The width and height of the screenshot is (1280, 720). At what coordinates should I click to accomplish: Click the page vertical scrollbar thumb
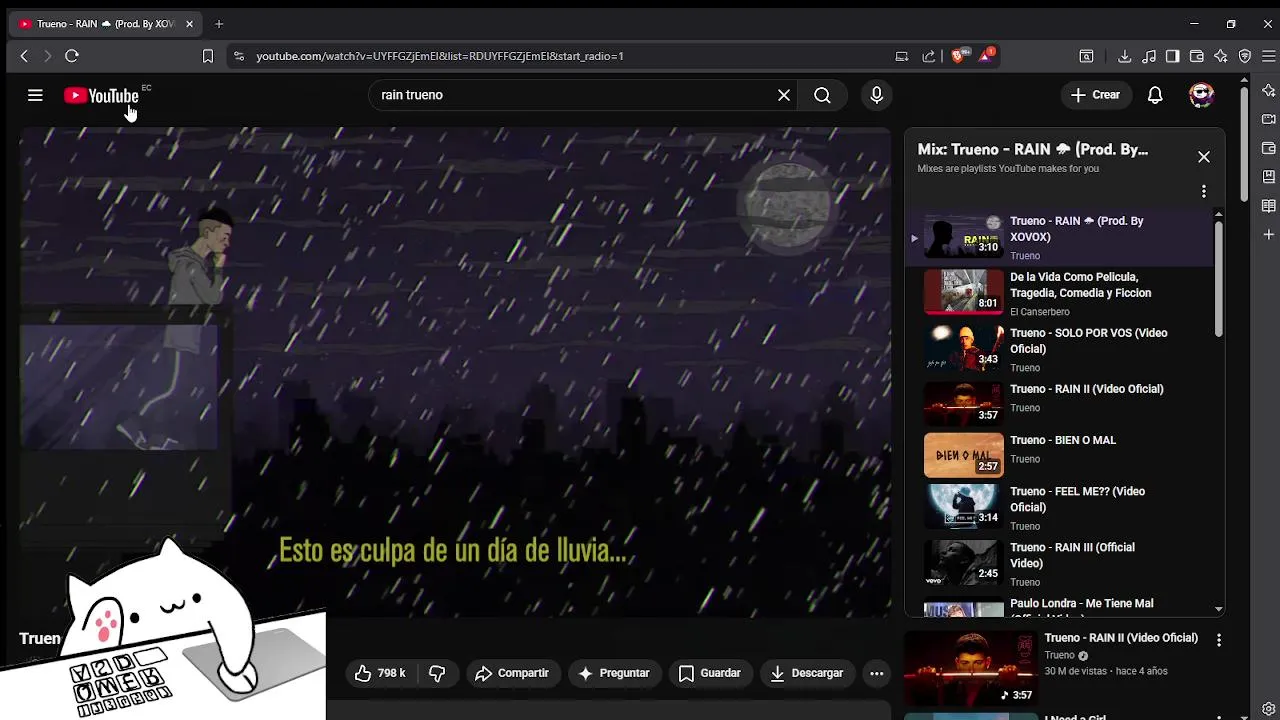pyautogui.click(x=1243, y=145)
